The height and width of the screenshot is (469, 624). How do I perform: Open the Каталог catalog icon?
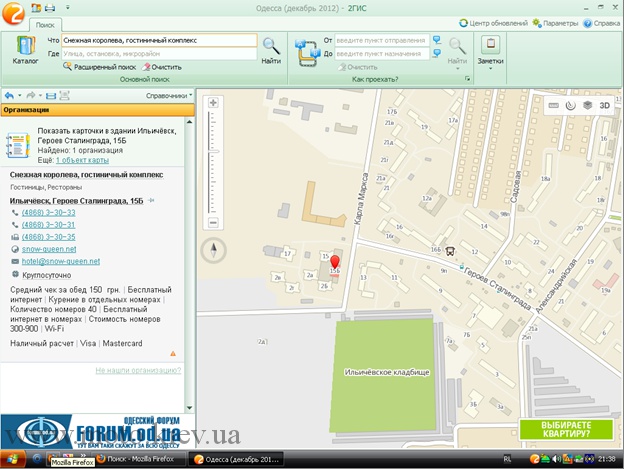pos(26,47)
